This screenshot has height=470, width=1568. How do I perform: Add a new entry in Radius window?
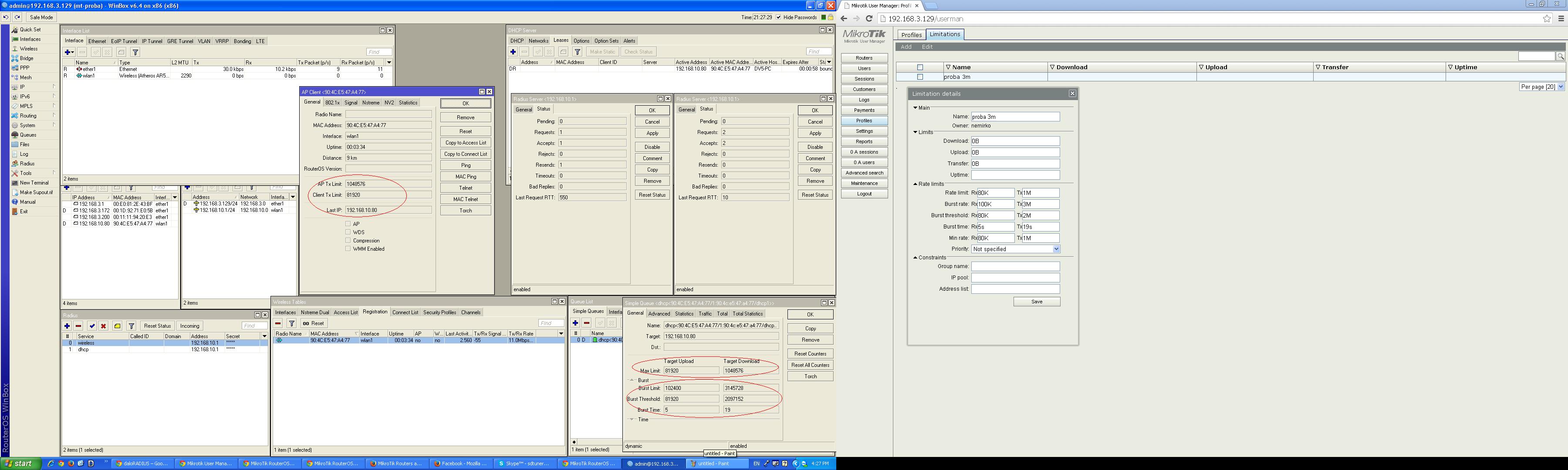point(67,326)
